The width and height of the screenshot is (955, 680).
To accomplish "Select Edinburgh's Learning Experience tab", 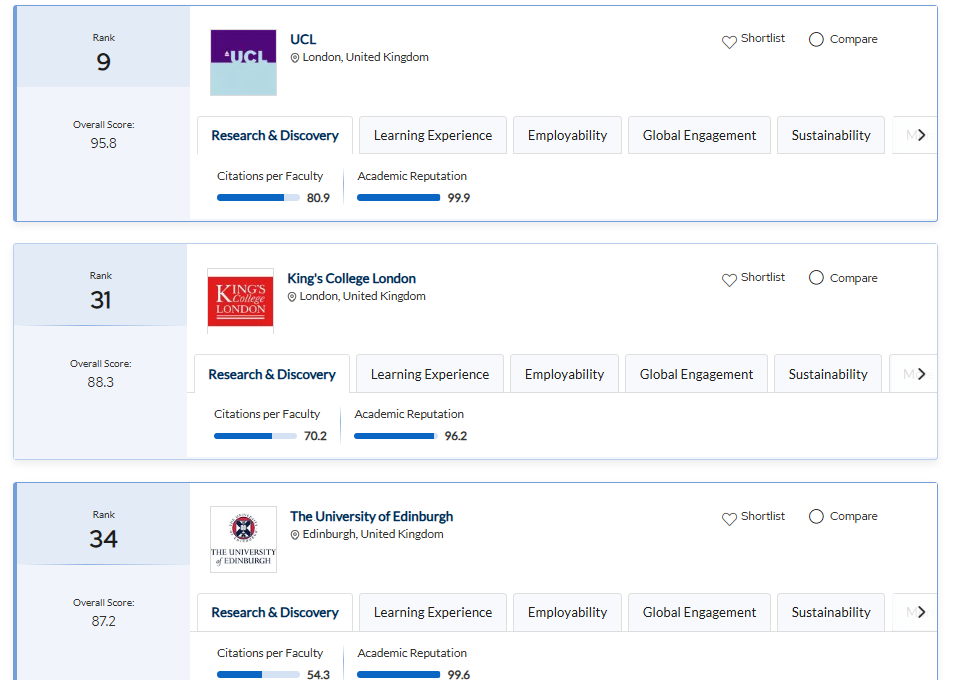I will [x=433, y=612].
